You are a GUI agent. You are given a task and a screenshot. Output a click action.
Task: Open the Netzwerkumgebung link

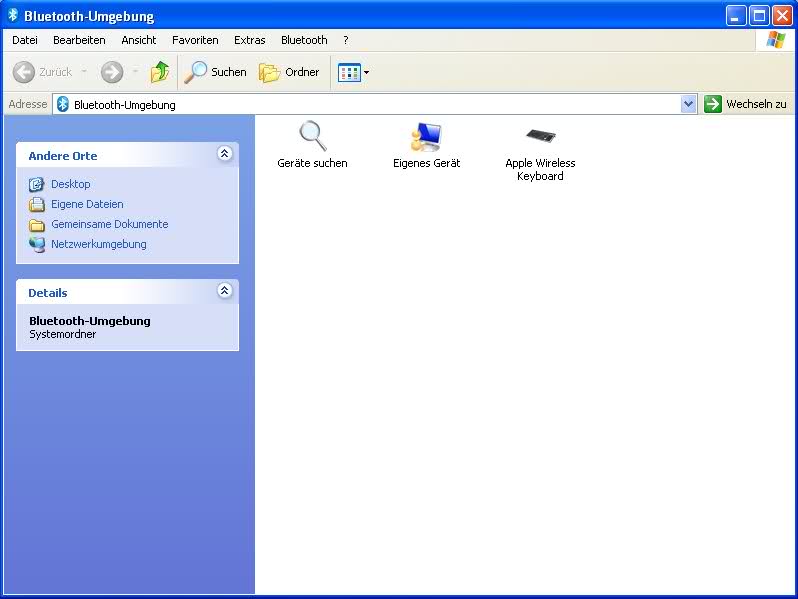(99, 244)
